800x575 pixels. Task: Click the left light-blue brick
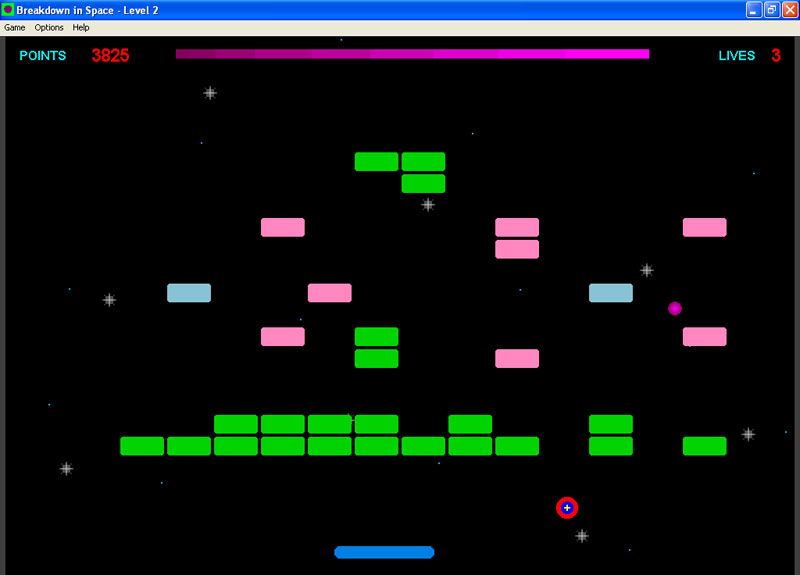(189, 293)
